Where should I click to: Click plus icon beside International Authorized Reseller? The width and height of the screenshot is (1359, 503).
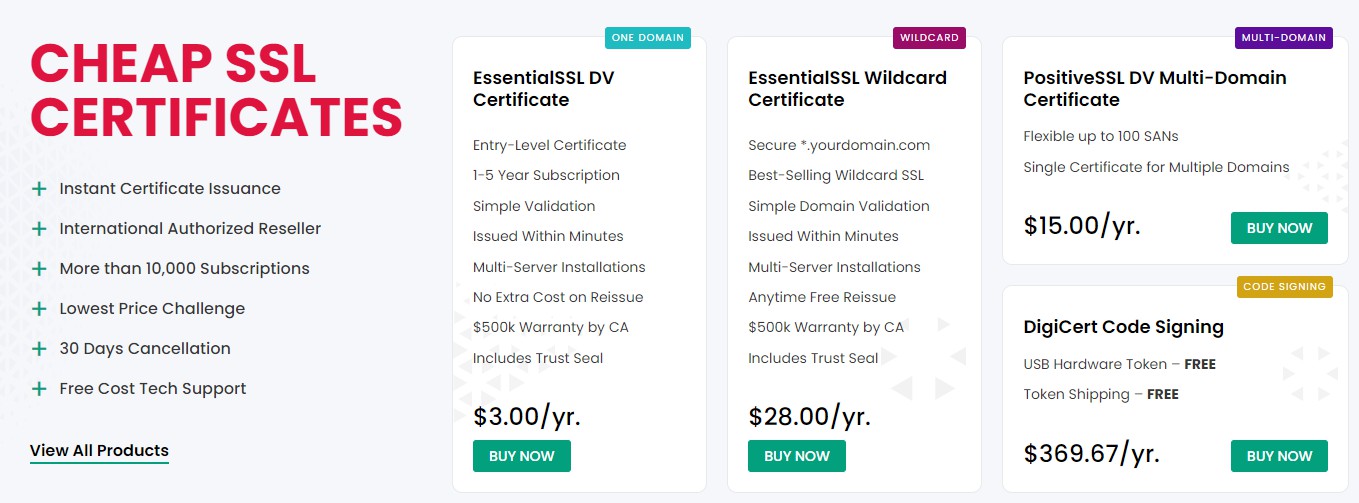point(39,229)
